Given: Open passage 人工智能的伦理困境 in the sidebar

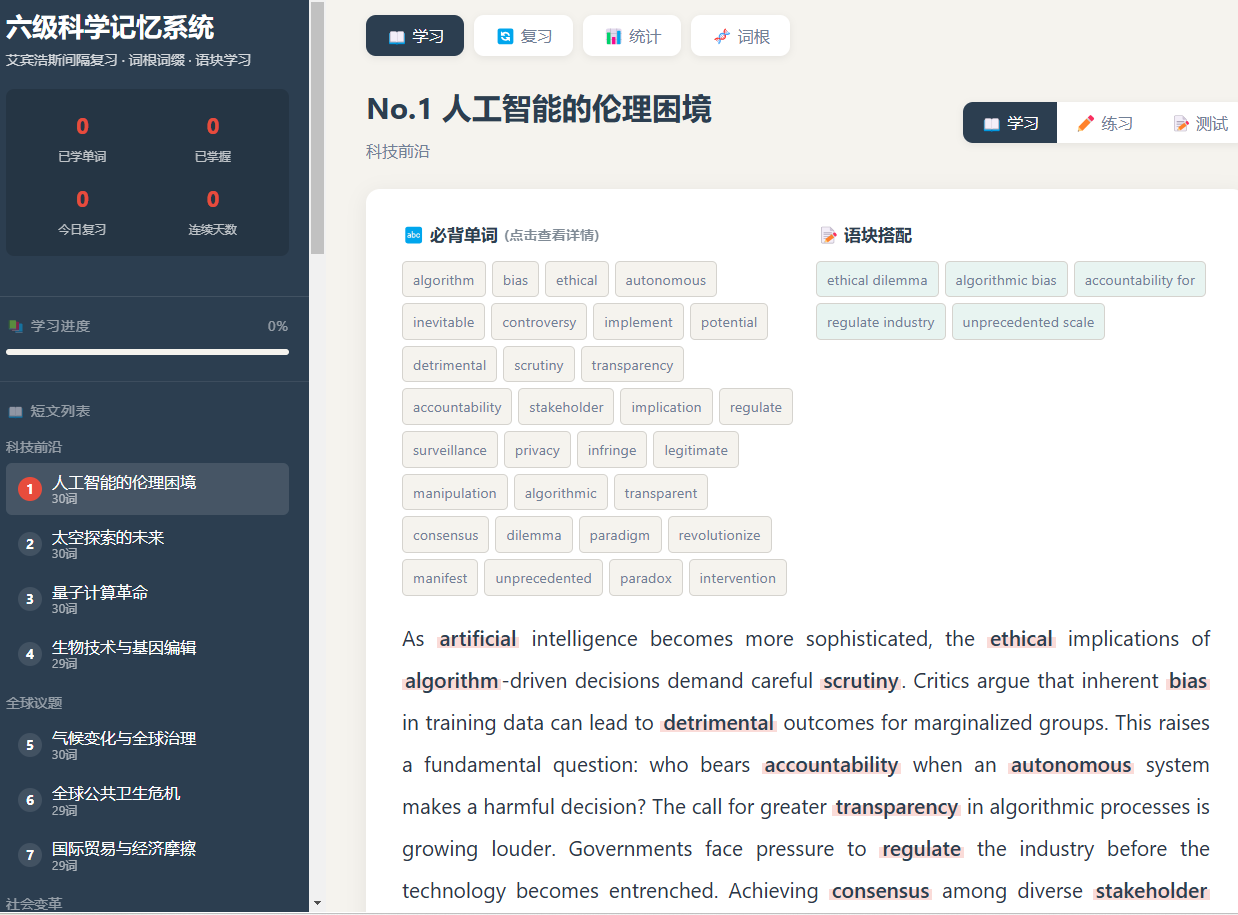Looking at the screenshot, I should (147, 489).
